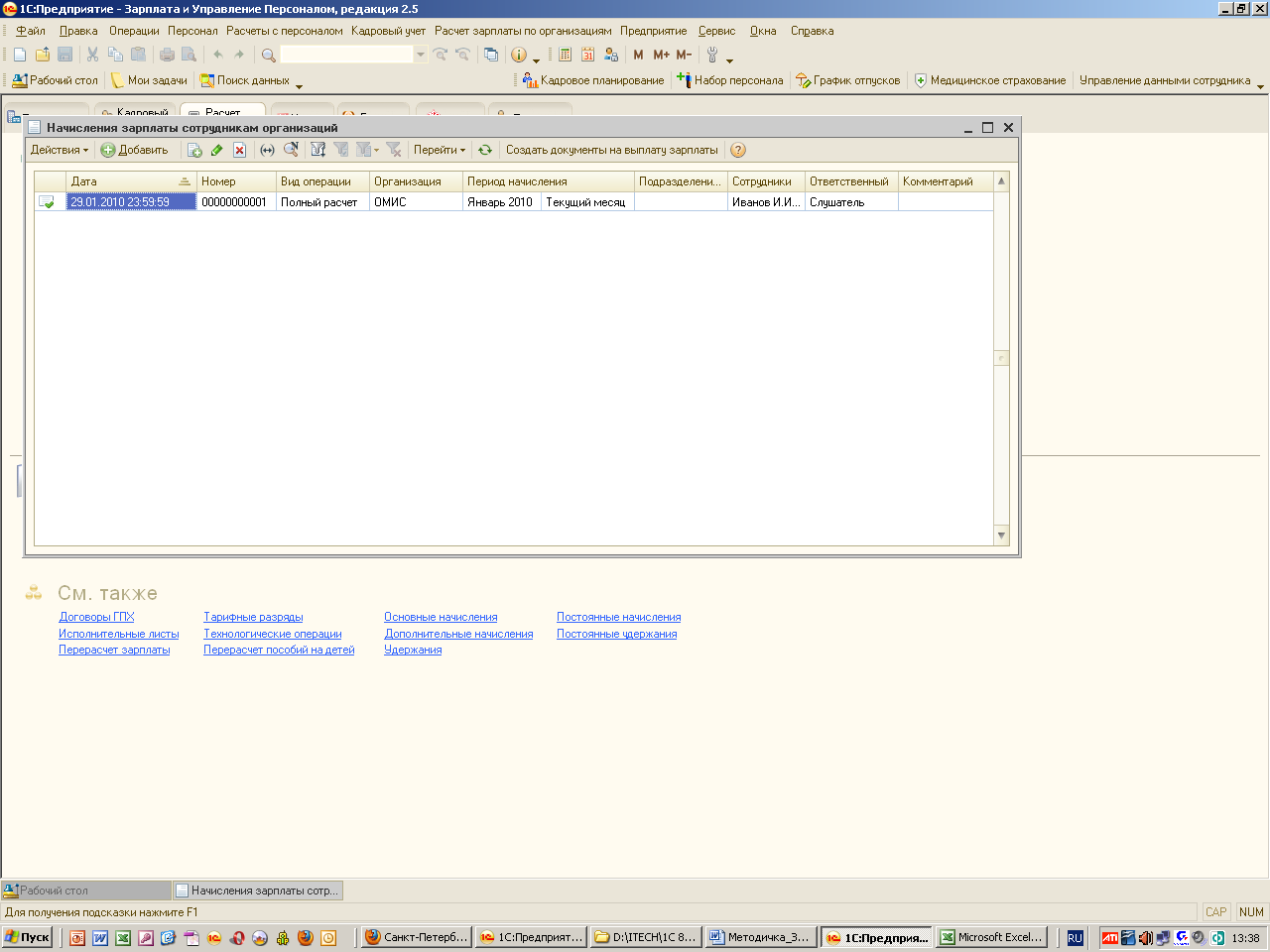Click the M memory button
Screen dimensions: 1270x952
pyautogui.click(x=638, y=55)
